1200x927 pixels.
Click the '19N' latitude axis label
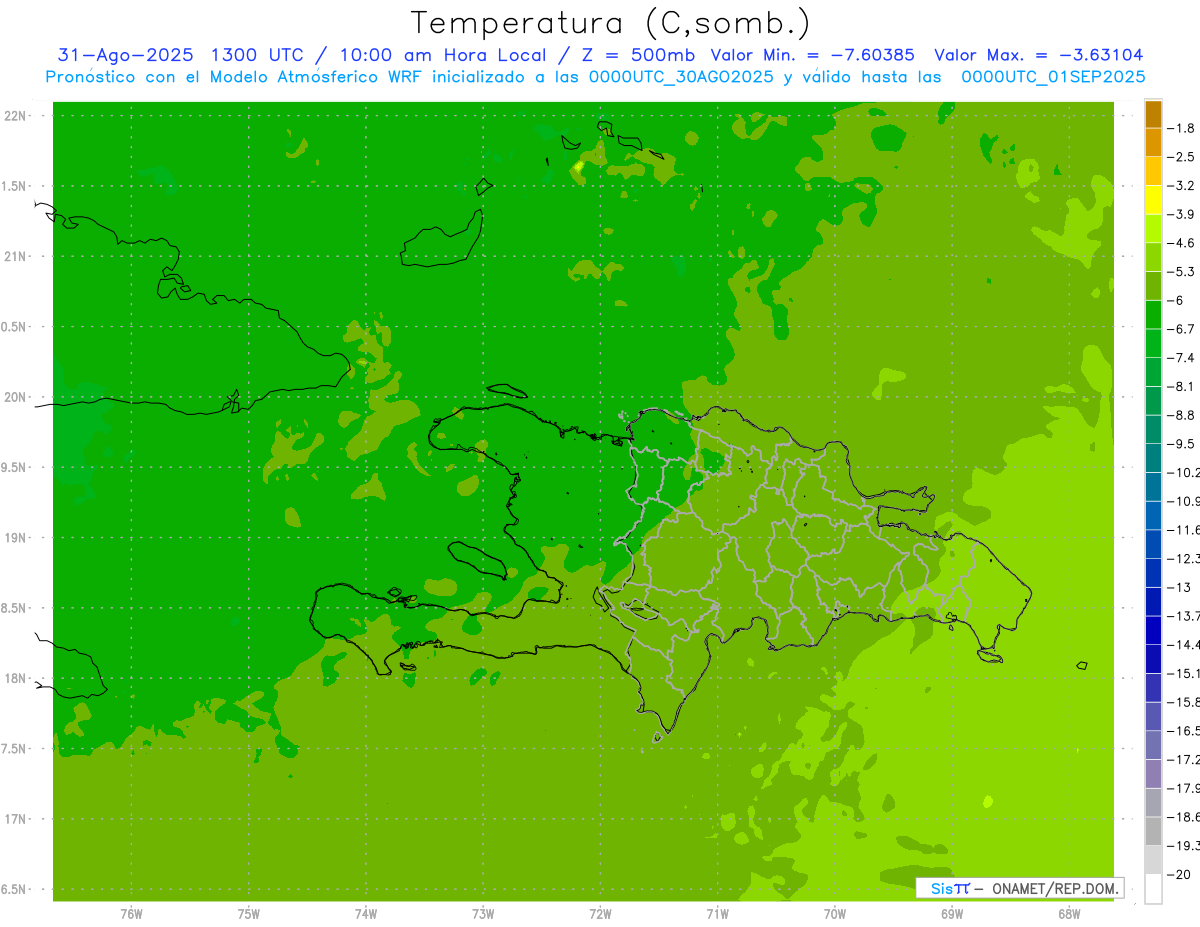point(16,538)
